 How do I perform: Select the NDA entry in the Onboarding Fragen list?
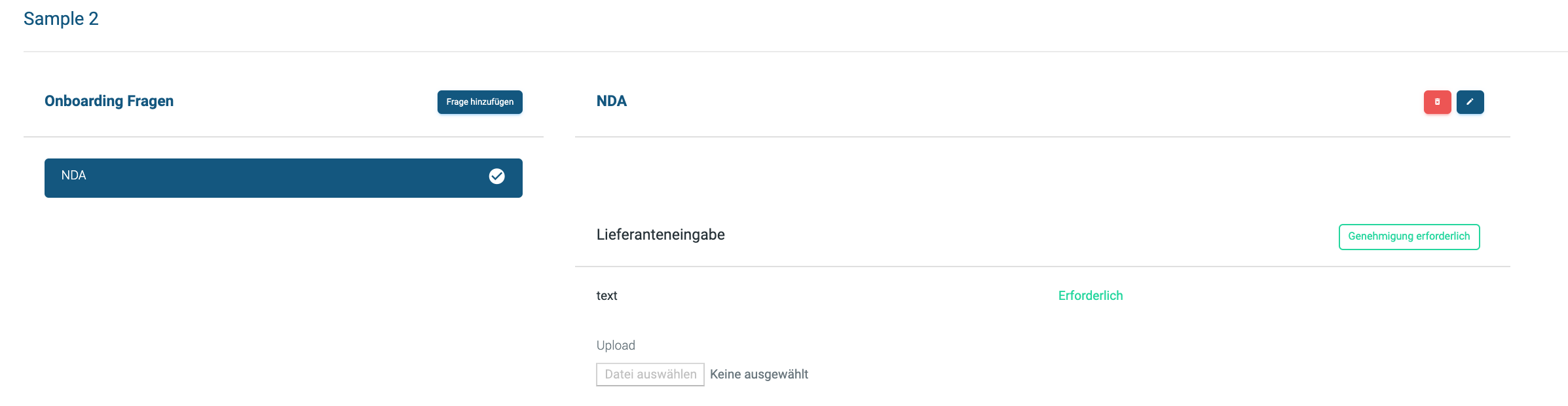coord(284,178)
